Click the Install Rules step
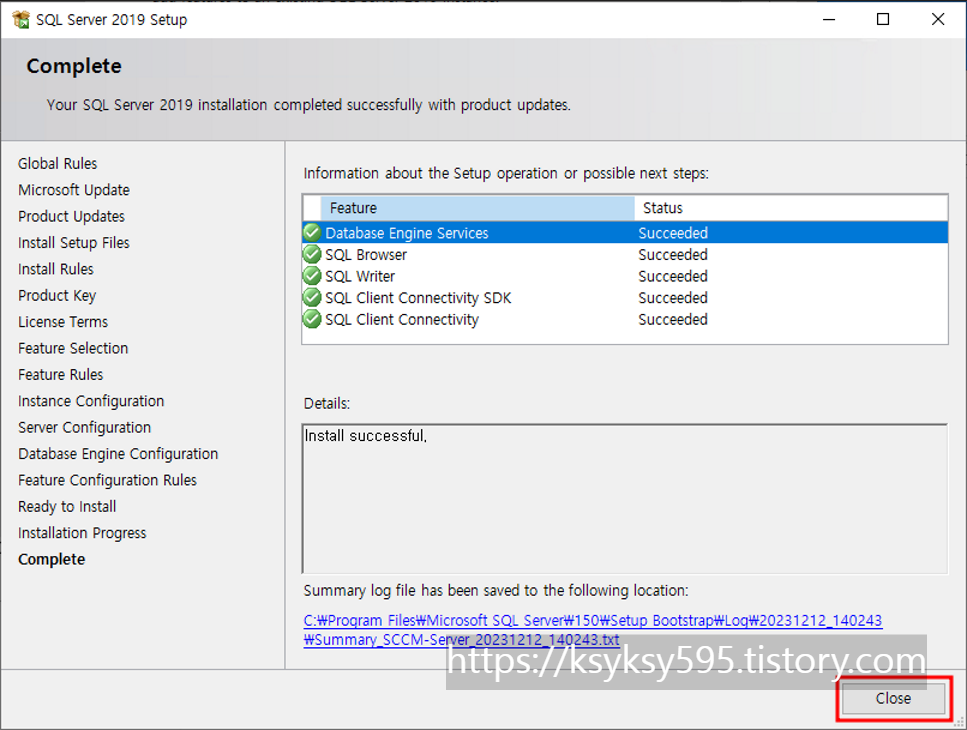Viewport: 967px width, 730px height. coord(56,269)
